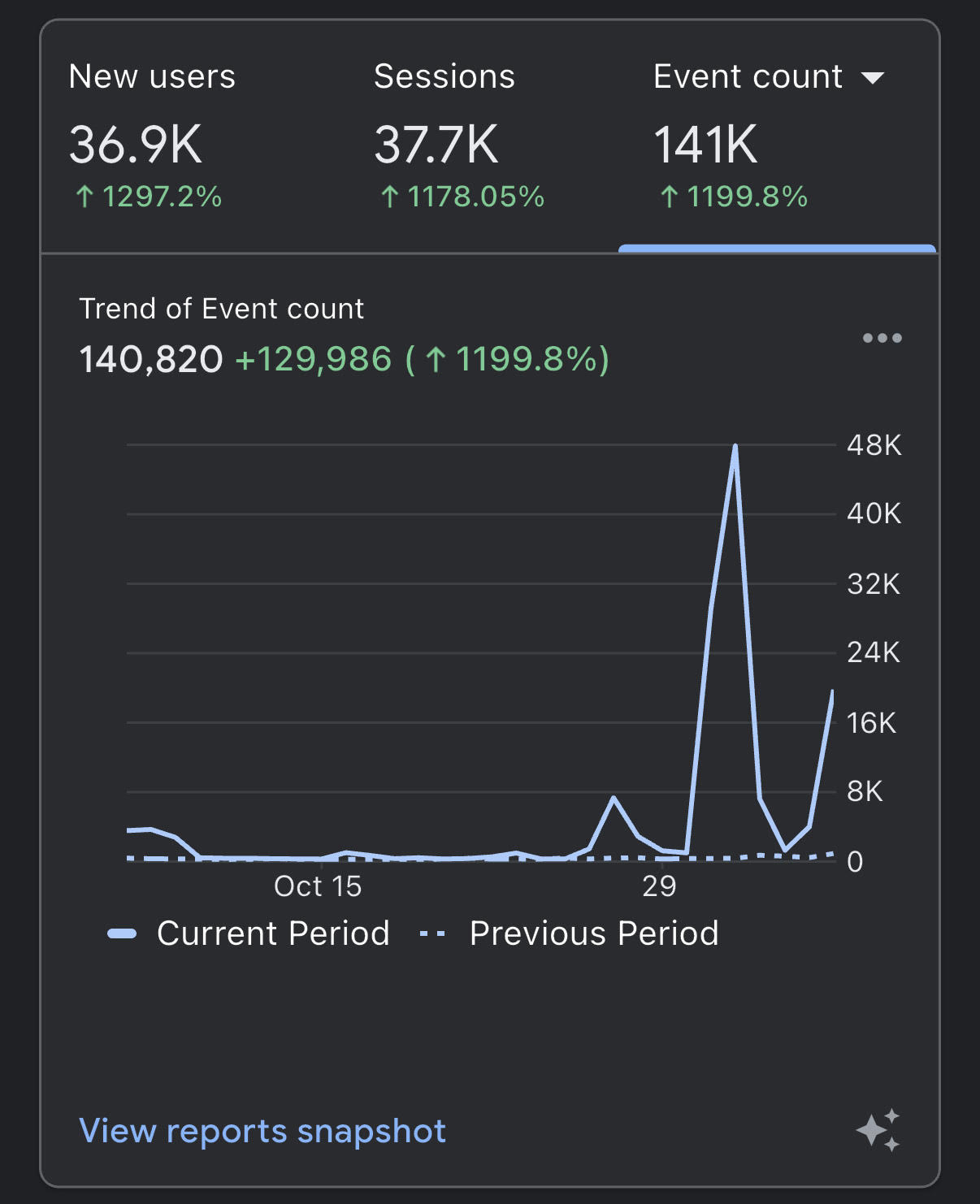Open View reports snapshot
This screenshot has width=980, height=1204.
click(262, 1130)
